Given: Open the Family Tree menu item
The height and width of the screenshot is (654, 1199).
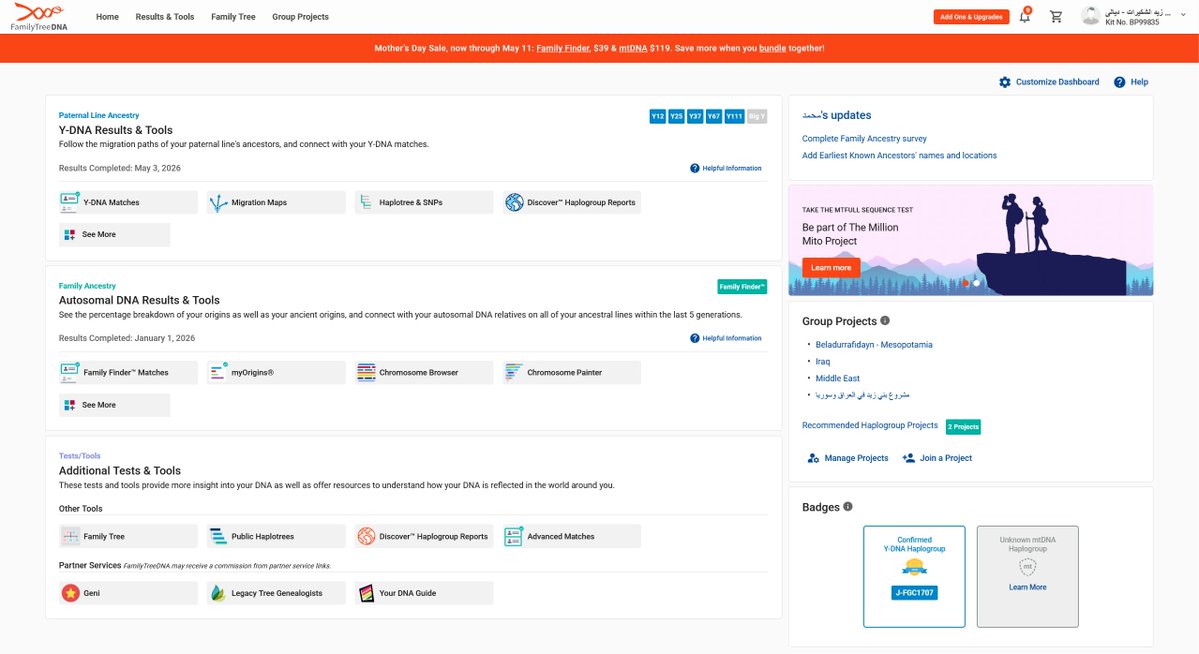Looking at the screenshot, I should 233,17.
